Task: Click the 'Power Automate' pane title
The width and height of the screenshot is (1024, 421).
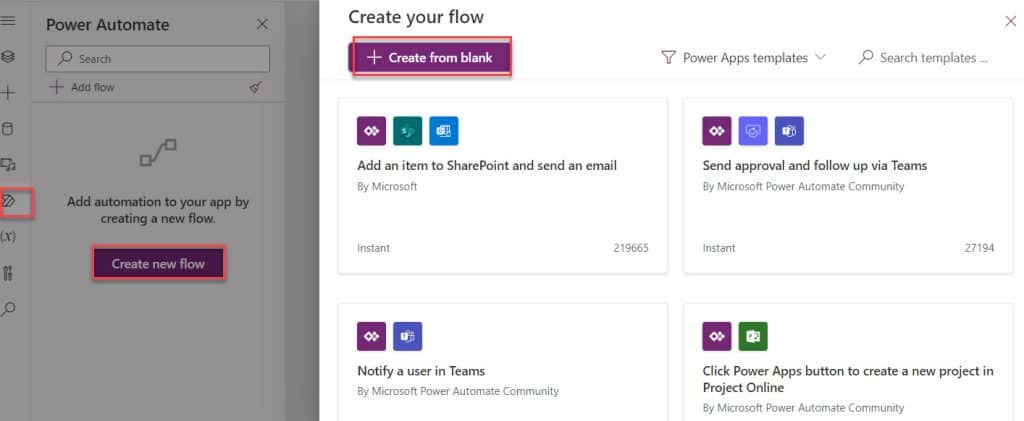Action: [108, 25]
